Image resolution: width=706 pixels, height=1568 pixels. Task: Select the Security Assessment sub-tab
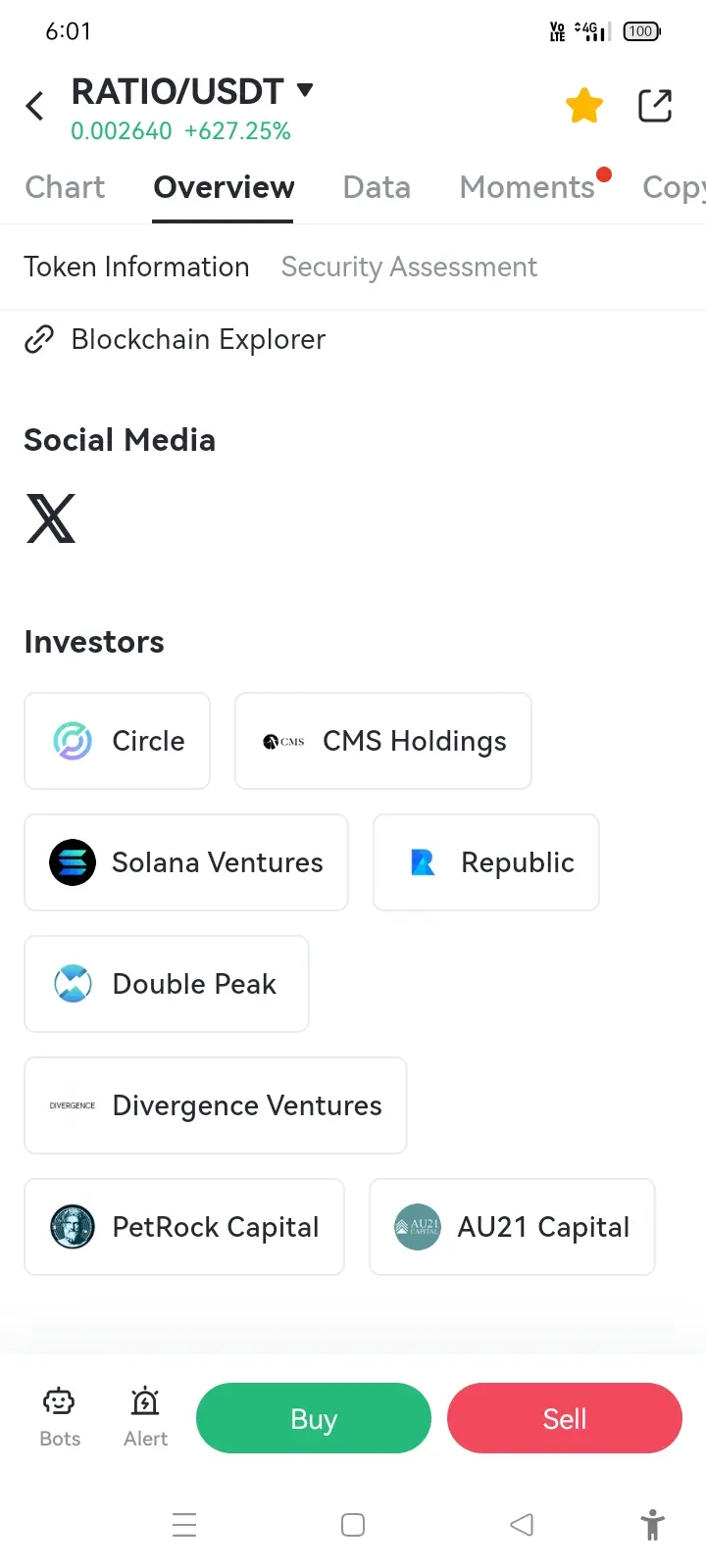409,268
